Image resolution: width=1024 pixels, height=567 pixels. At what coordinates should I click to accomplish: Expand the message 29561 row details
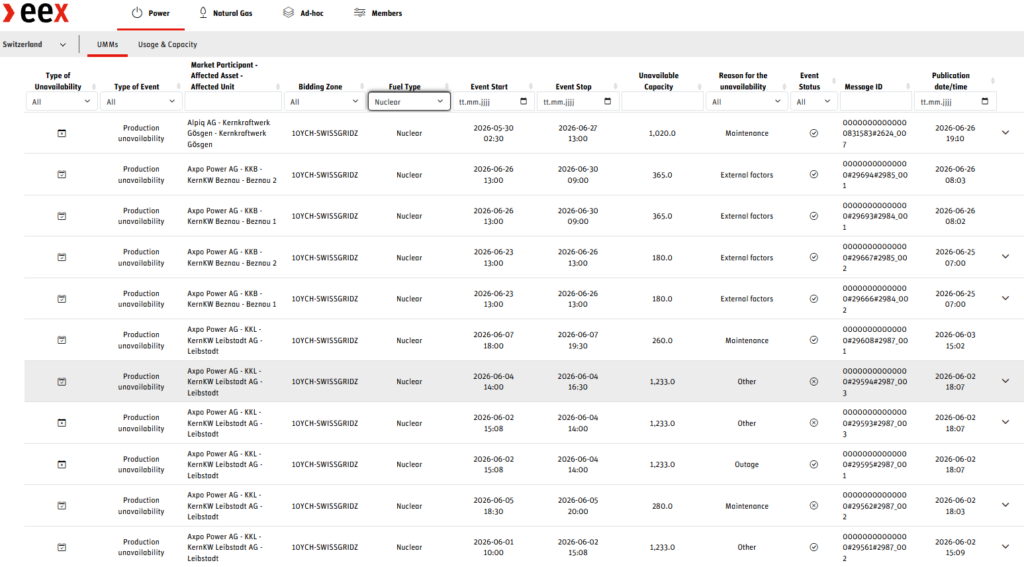[1006, 547]
